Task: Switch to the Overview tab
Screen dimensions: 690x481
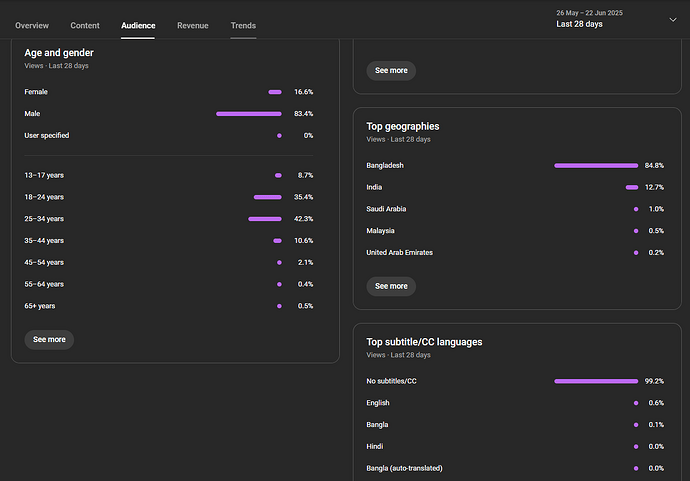Action: point(32,26)
